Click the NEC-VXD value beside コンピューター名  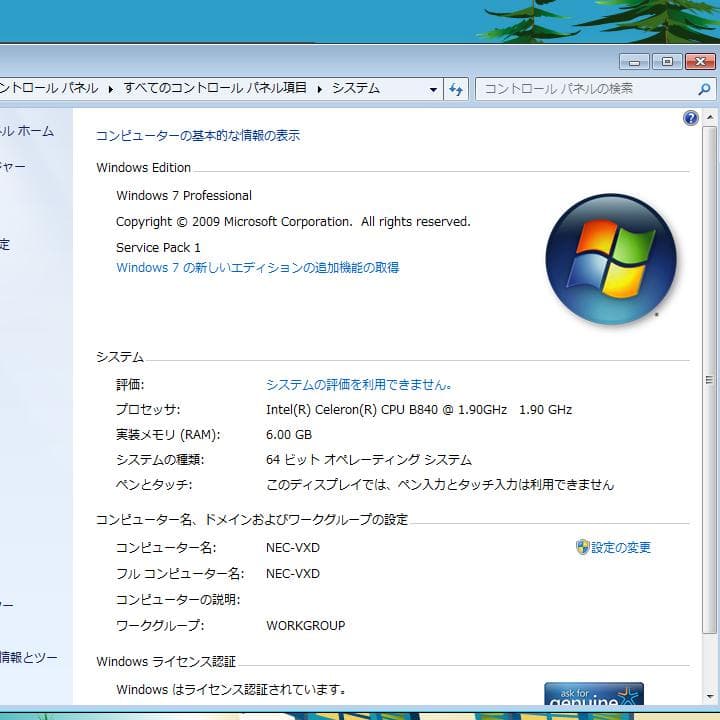coord(292,548)
